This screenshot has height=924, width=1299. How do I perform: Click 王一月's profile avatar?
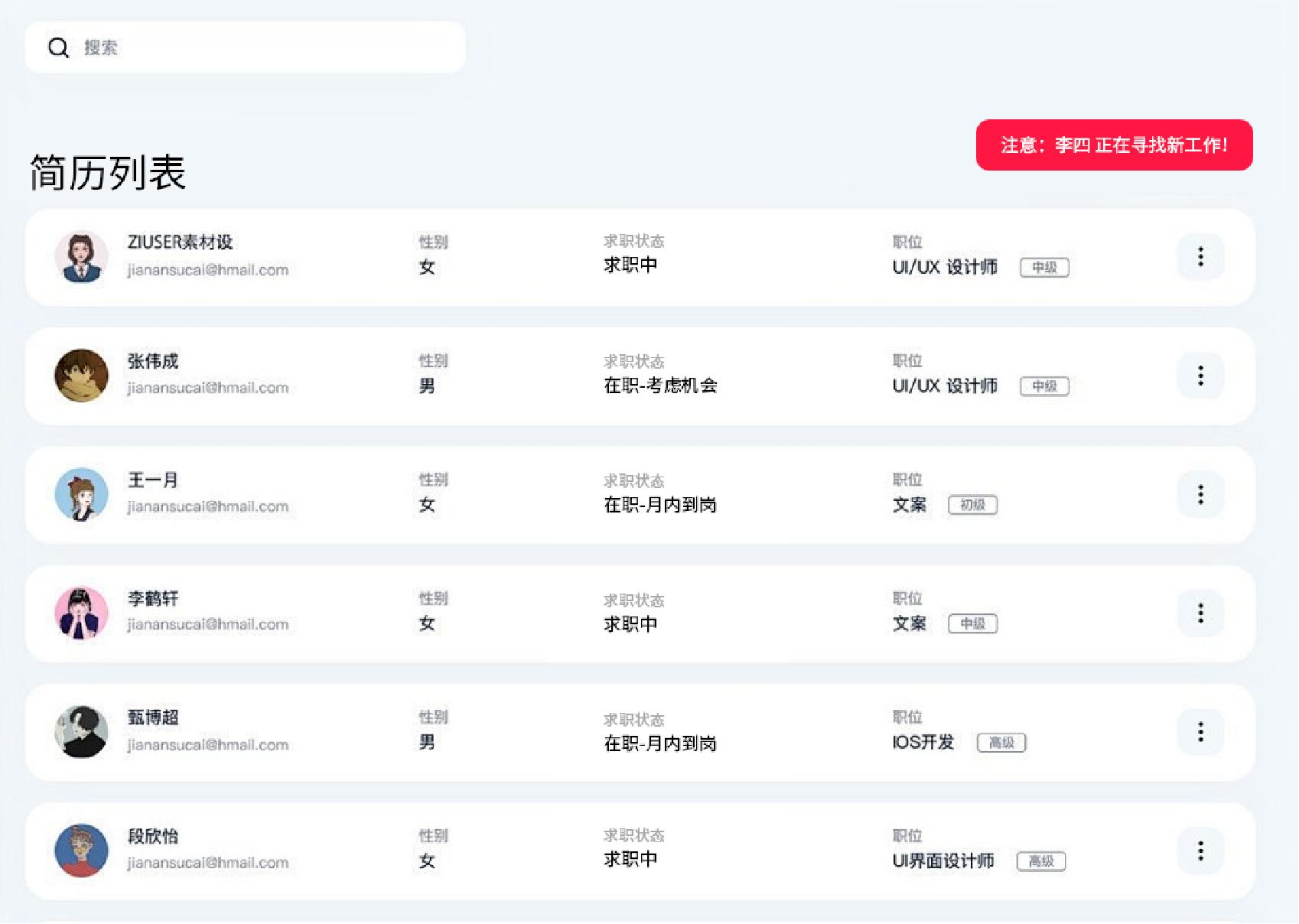81,495
